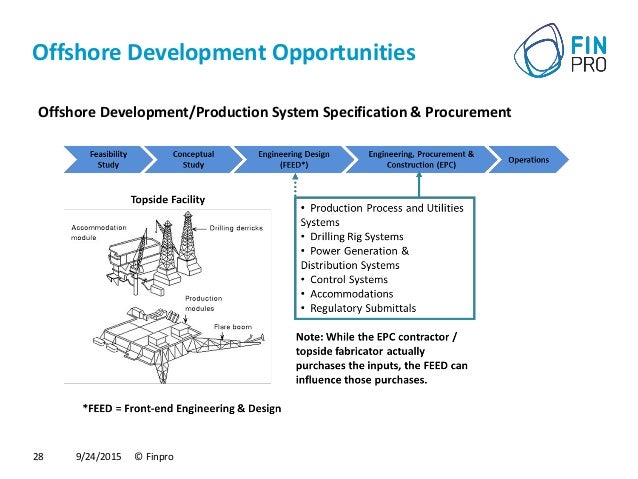Click the Drilling Rig Systems bullet
This screenshot has height=479, width=638.
coord(352,236)
